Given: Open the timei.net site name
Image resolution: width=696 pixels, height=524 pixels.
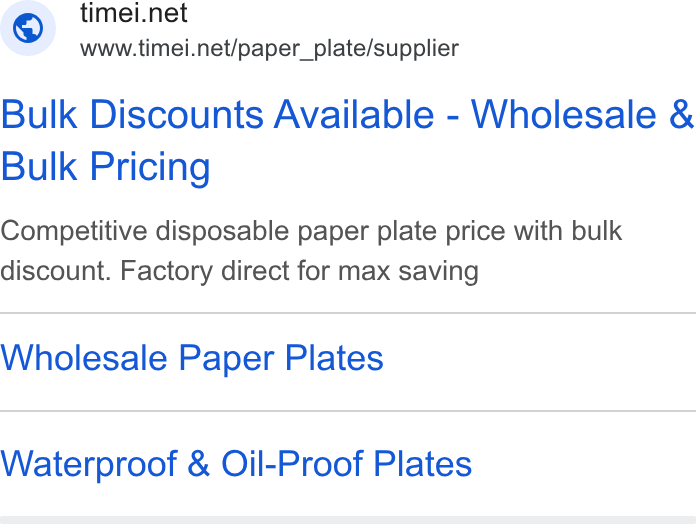Looking at the screenshot, I should 134,12.
